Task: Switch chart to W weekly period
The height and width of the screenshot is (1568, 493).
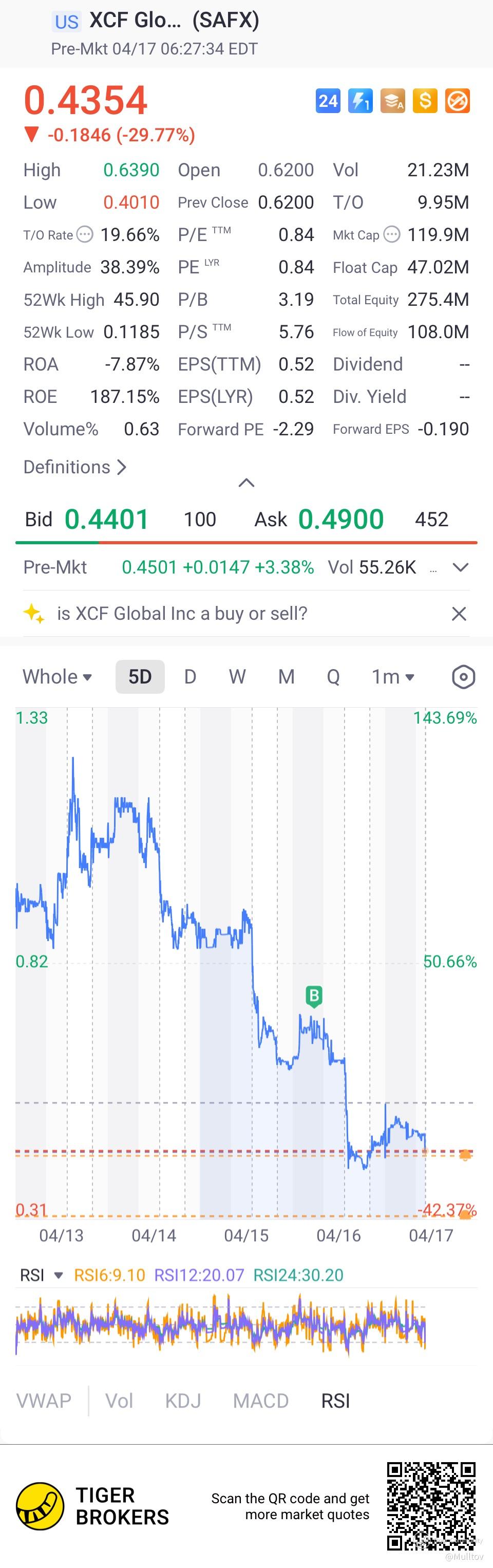Action: [x=237, y=677]
